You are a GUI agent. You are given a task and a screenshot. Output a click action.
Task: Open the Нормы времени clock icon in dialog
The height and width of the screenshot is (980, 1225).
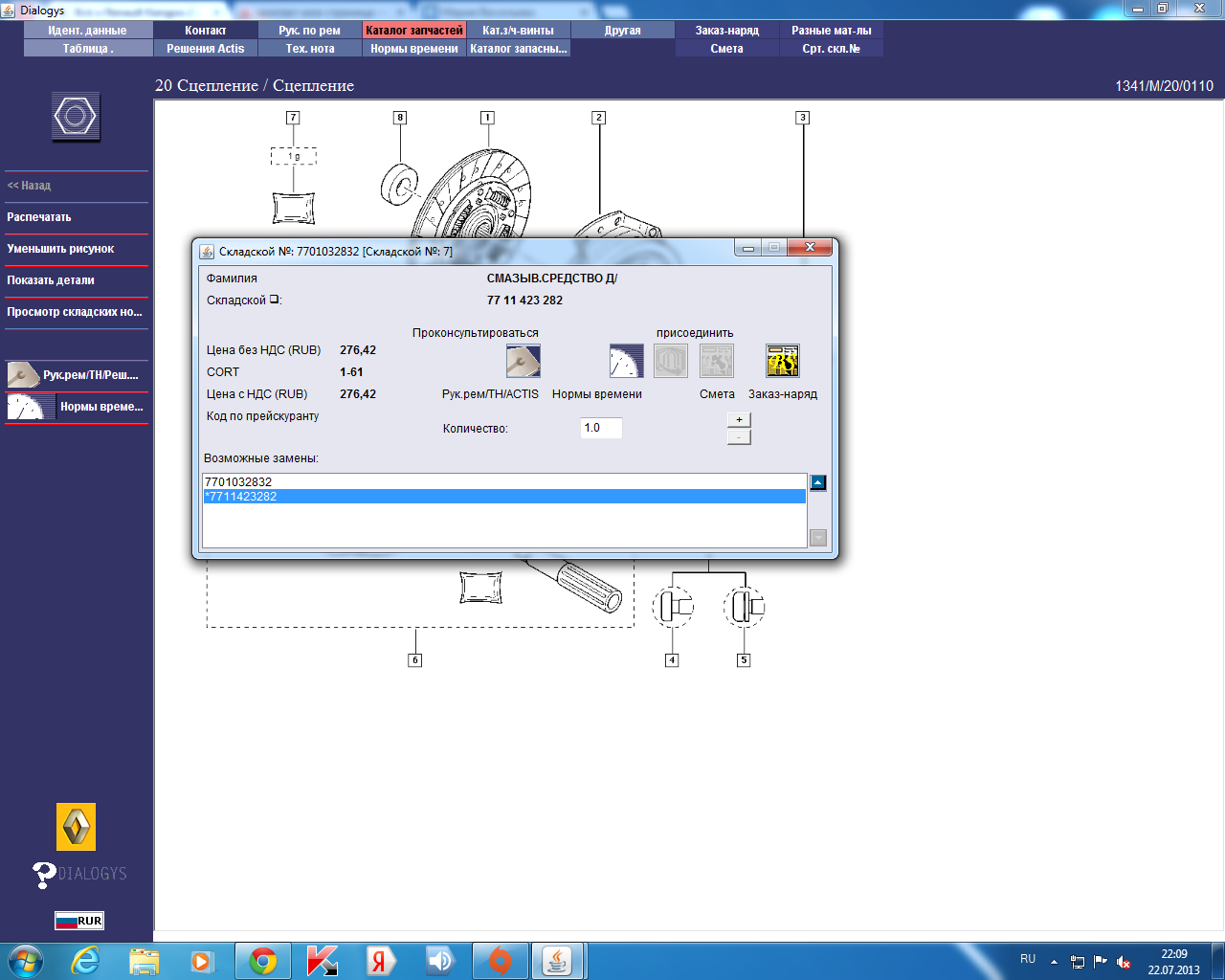tap(627, 361)
